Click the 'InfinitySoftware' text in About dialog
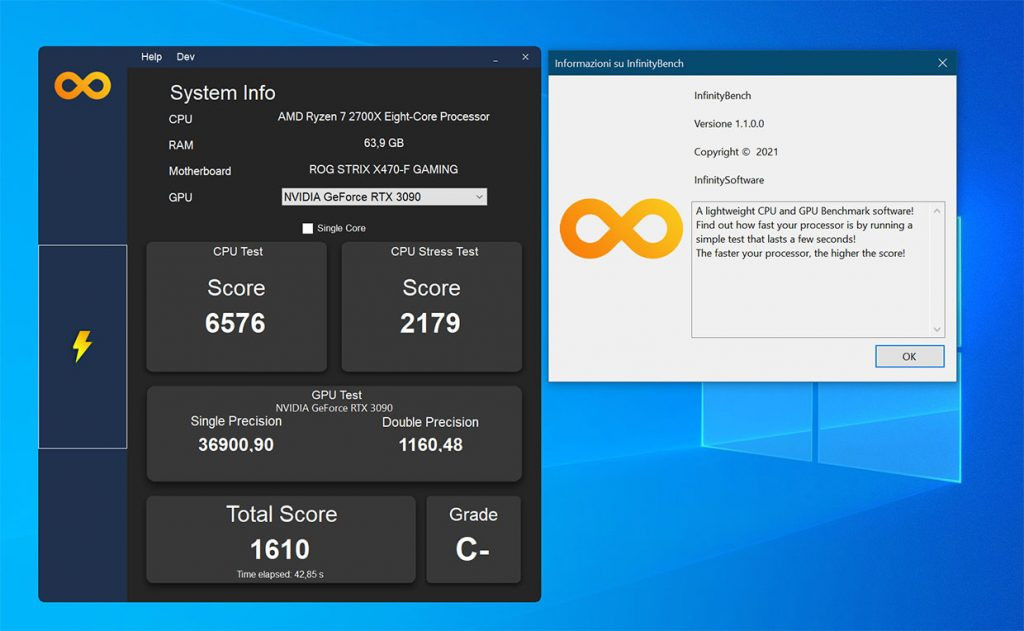The width and height of the screenshot is (1024, 631). (x=729, y=180)
